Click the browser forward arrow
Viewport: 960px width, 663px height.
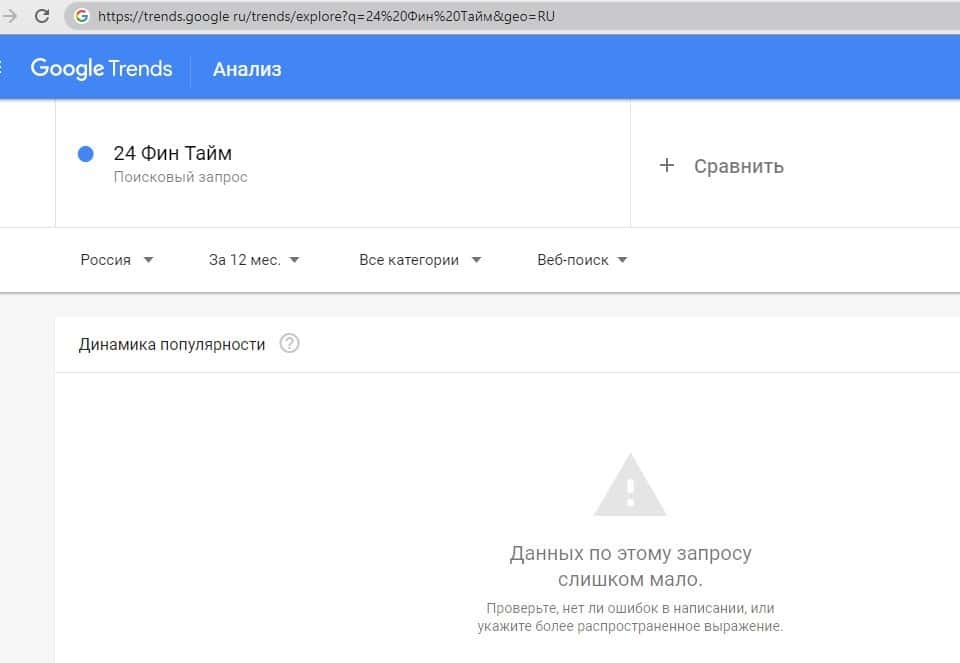point(11,16)
